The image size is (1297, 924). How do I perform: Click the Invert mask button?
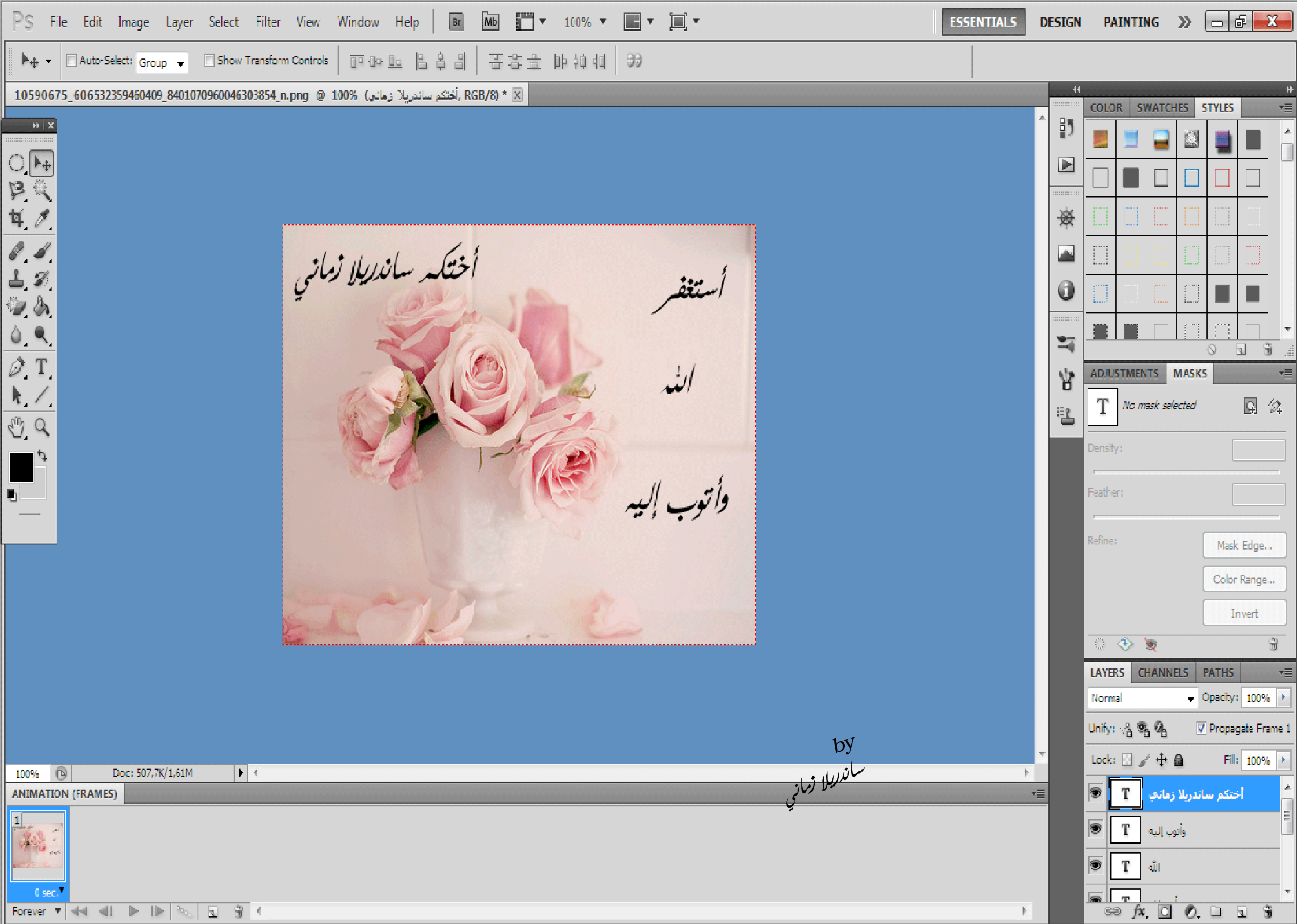pyautogui.click(x=1244, y=613)
